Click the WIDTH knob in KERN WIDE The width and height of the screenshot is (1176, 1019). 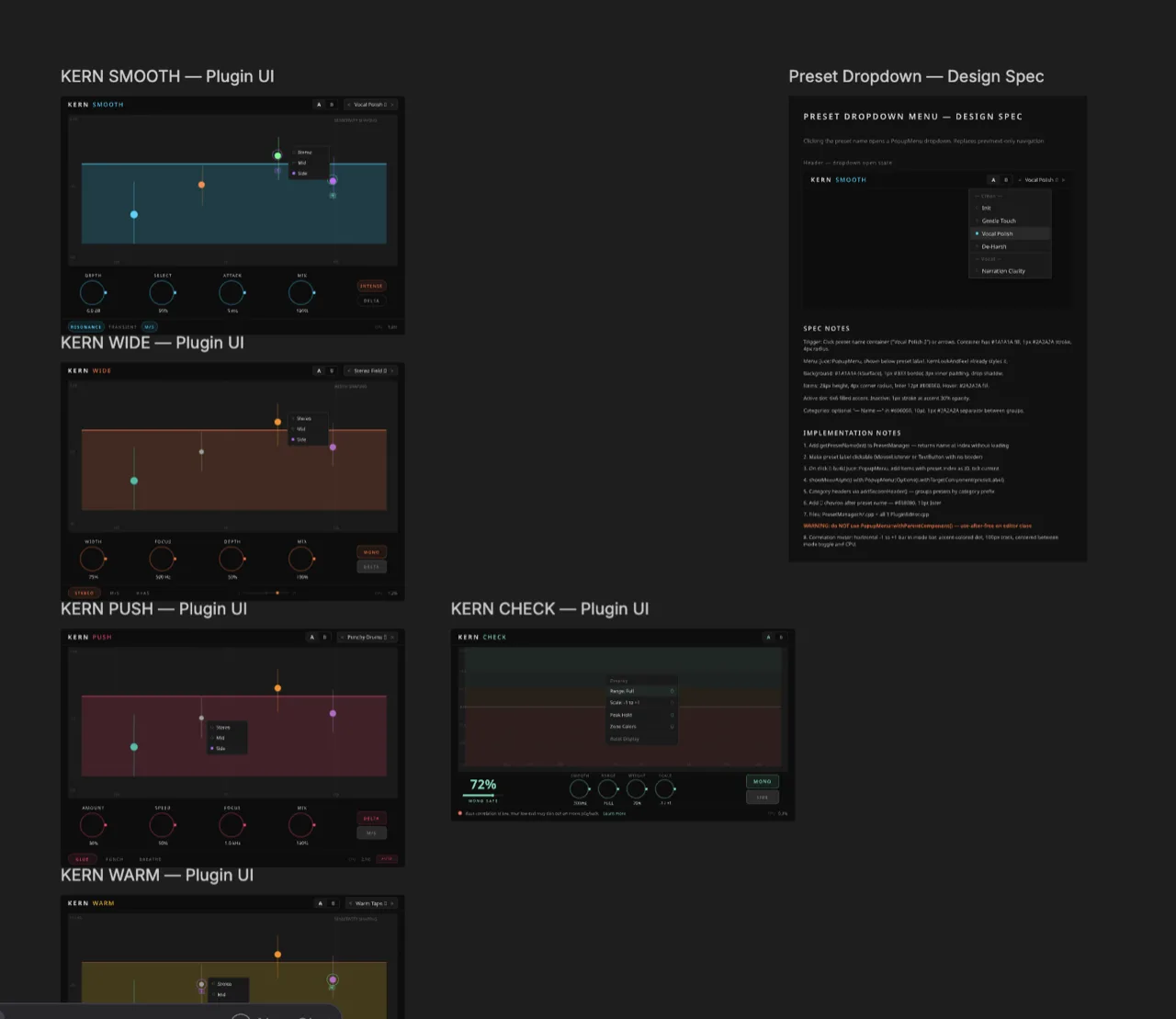(92, 559)
